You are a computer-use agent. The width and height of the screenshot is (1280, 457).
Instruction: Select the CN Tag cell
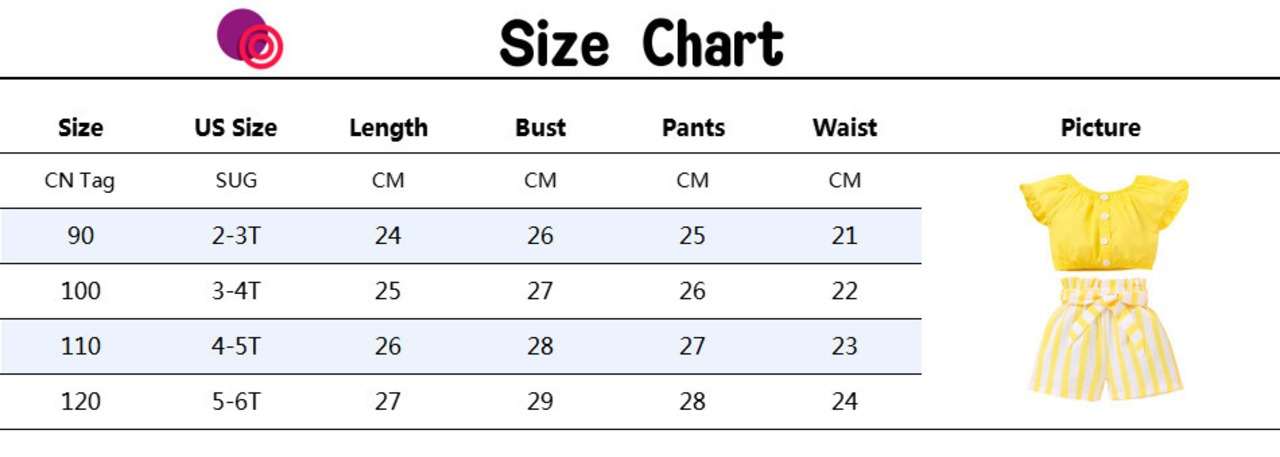80,181
